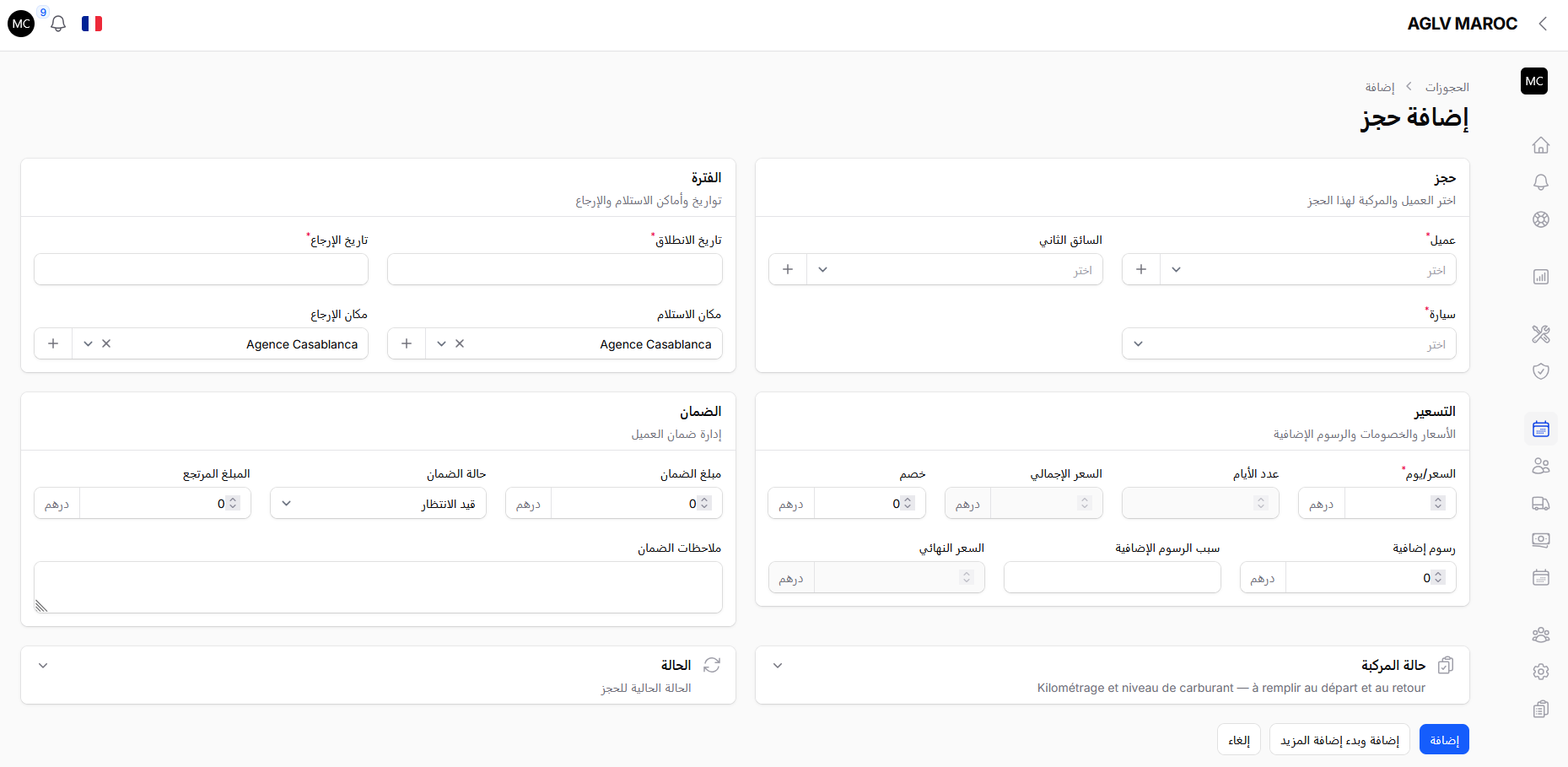Viewport: 1568px width, 767px height.
Task: Click the clipboard icon beside حالة المركبة
Action: [1446, 665]
